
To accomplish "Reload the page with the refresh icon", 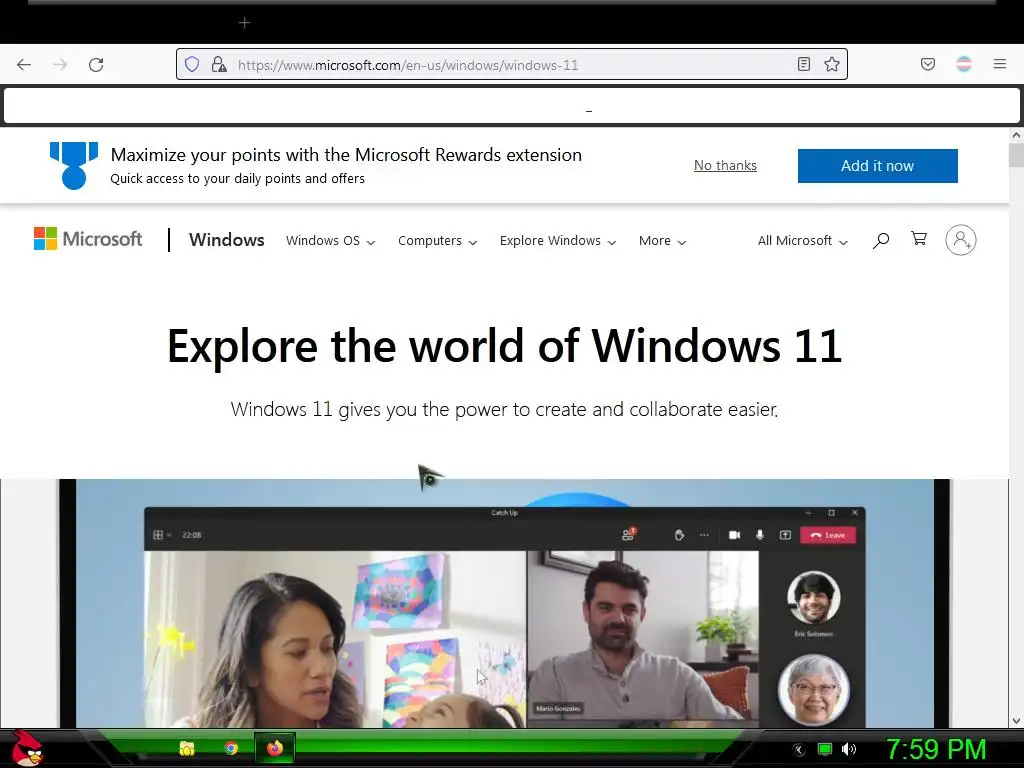I will coord(96,65).
